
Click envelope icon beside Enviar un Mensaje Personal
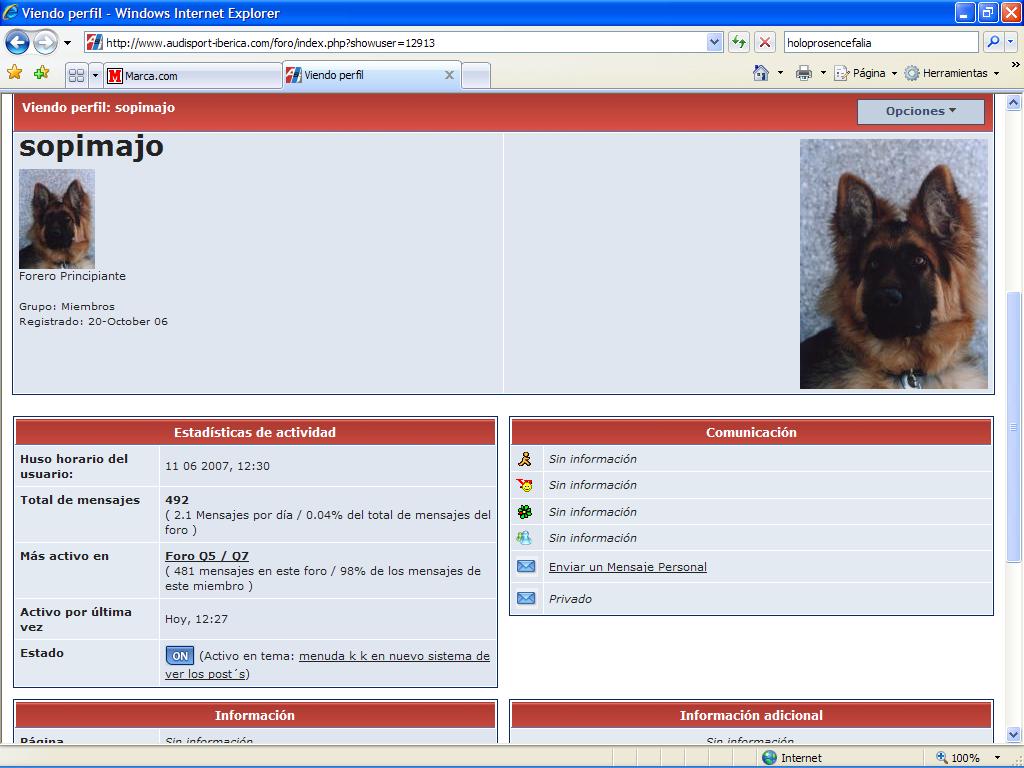tap(526, 566)
